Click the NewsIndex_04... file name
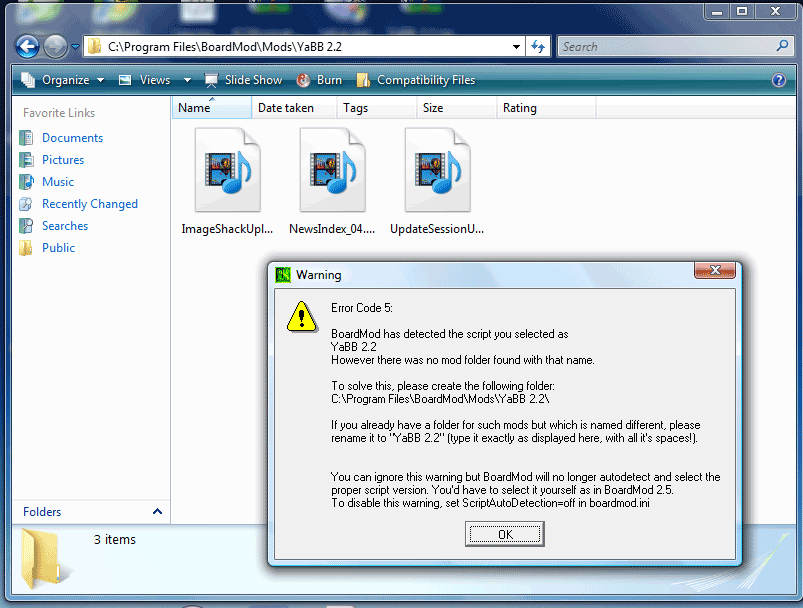This screenshot has height=608, width=803. pos(332,229)
